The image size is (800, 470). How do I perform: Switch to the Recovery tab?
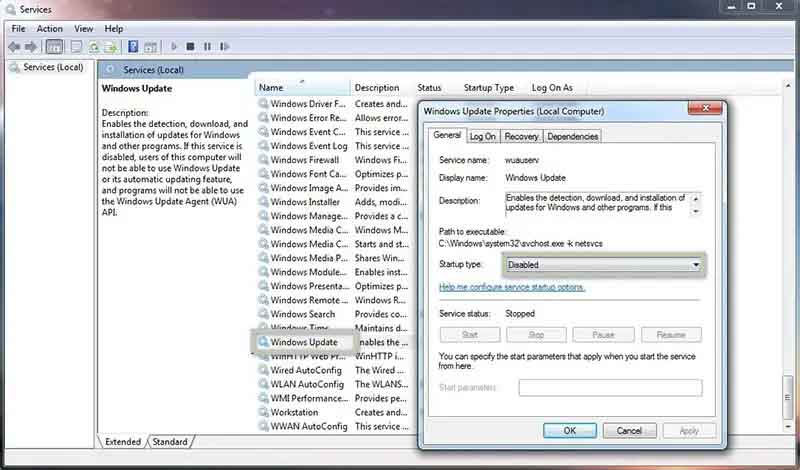click(x=521, y=136)
